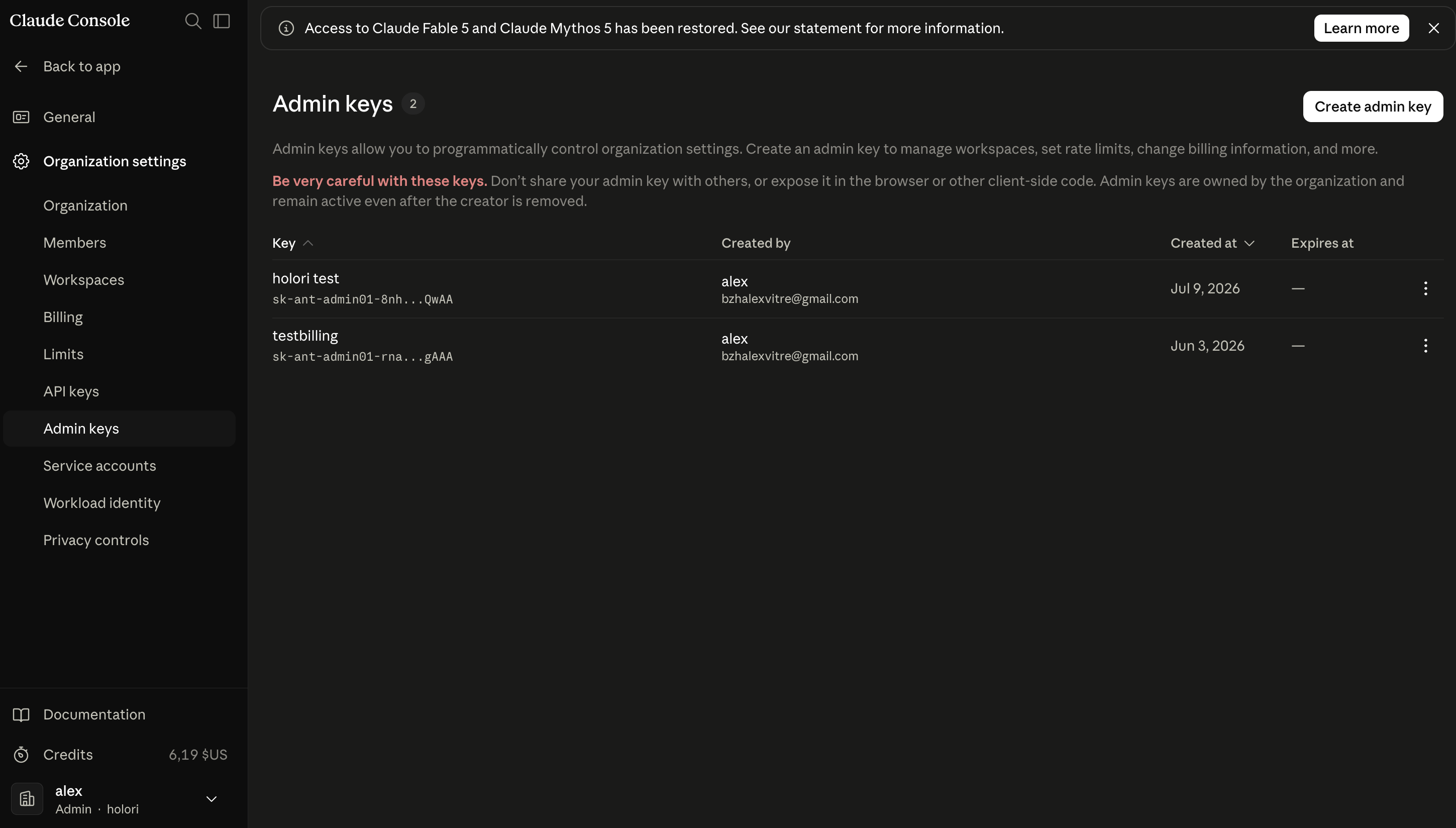Open the Privacy controls page

click(96, 540)
